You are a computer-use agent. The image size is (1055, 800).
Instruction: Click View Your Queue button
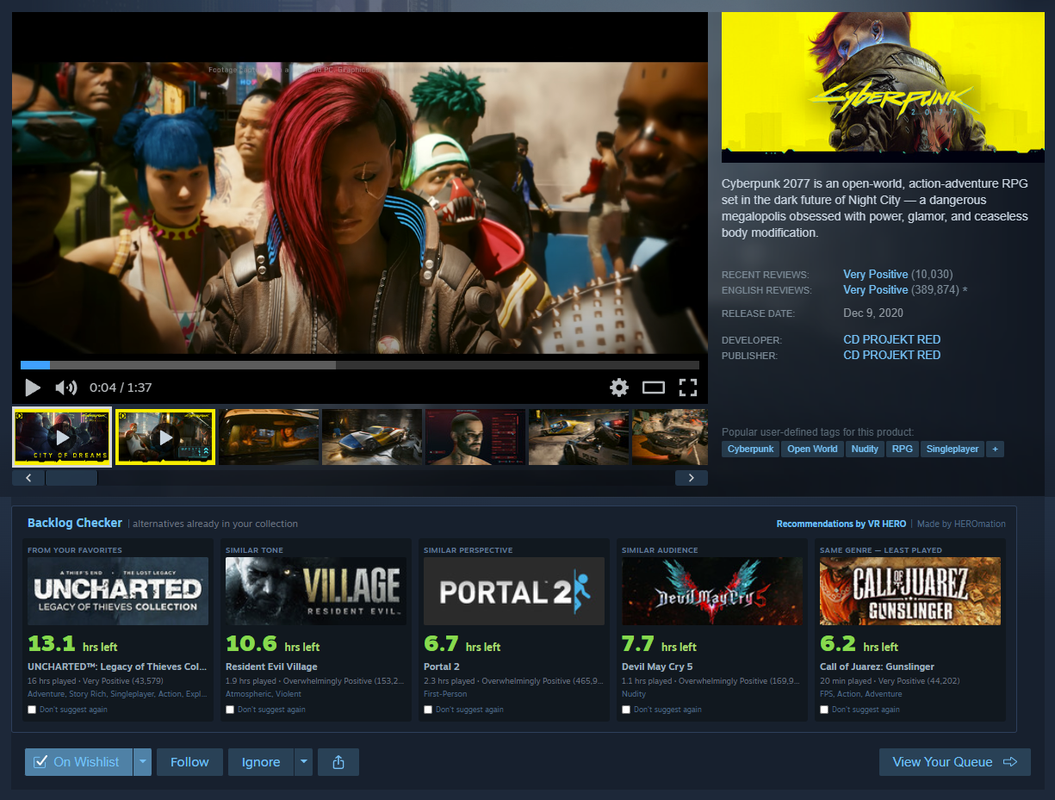point(955,762)
